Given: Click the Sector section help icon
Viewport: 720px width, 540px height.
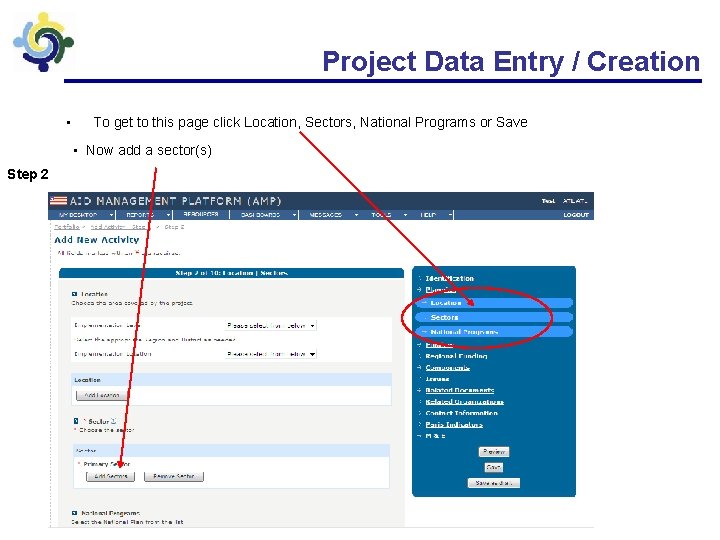Looking at the screenshot, I should click(76, 421).
